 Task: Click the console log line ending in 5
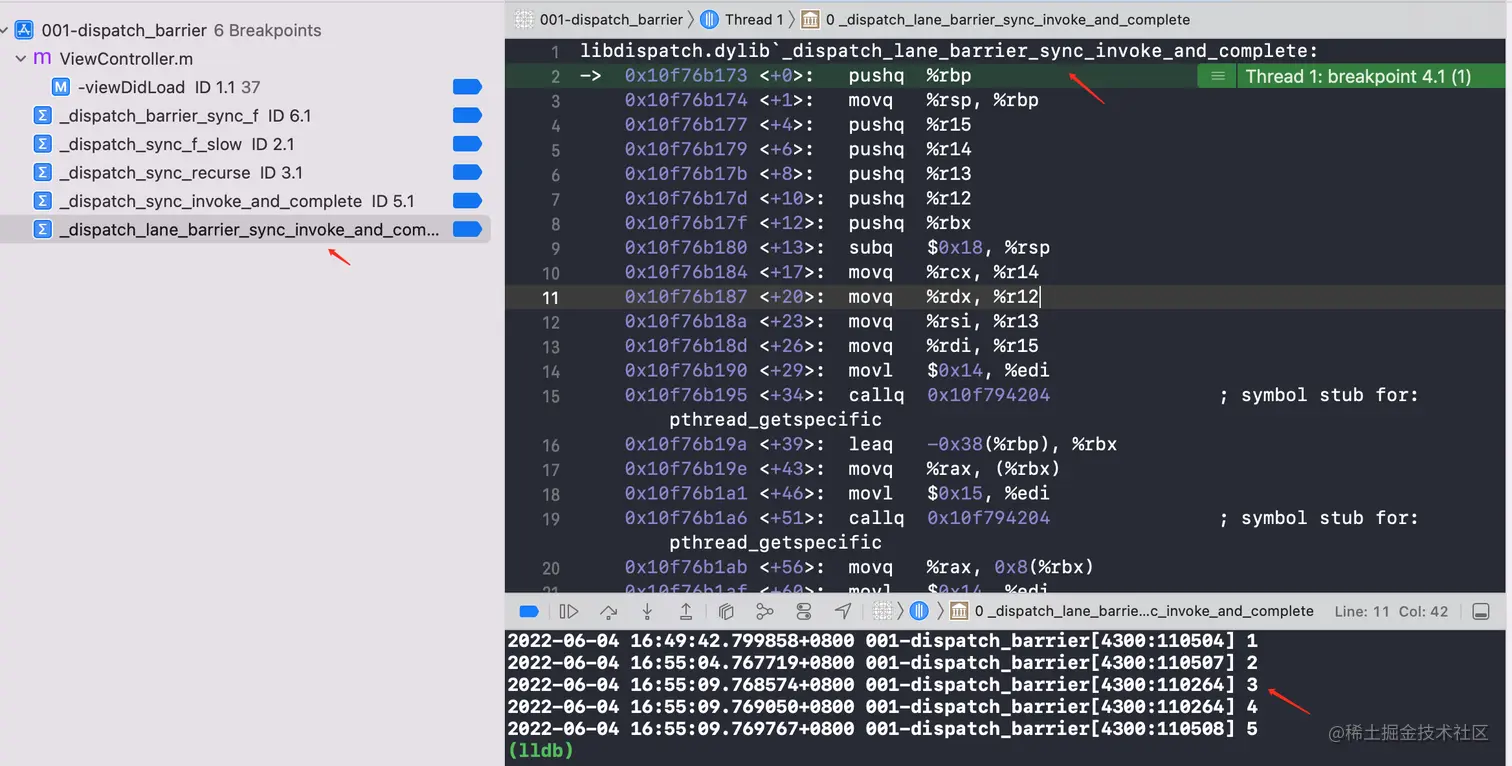882,729
